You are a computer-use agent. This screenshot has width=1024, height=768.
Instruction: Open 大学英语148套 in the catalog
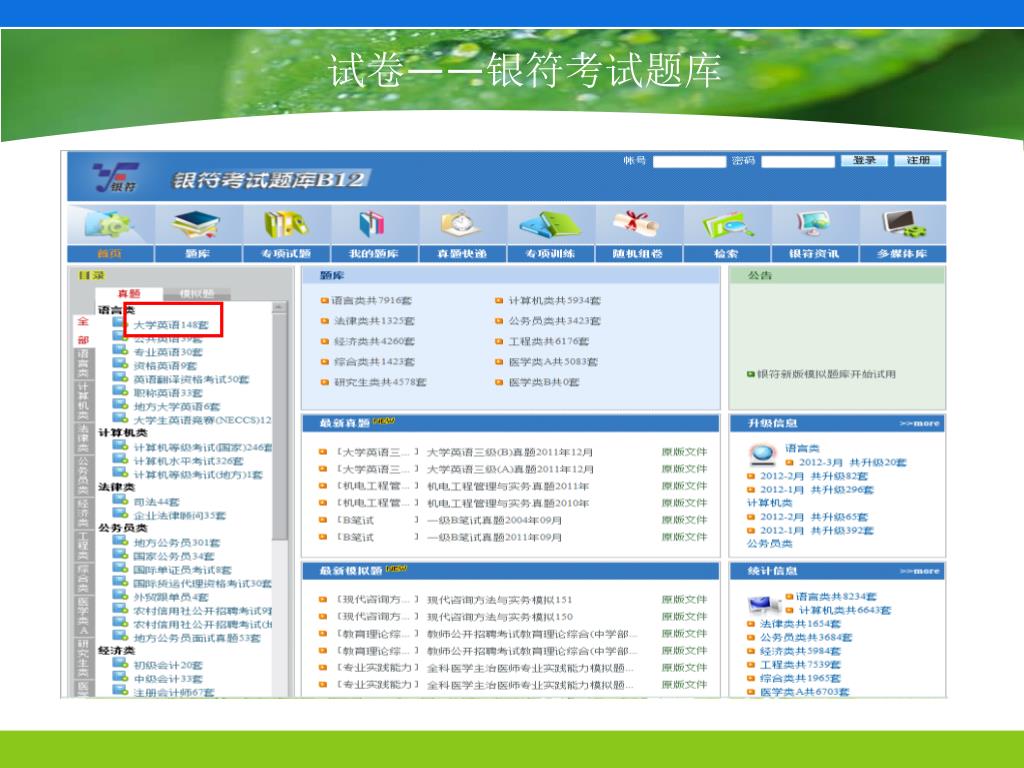(x=171, y=325)
